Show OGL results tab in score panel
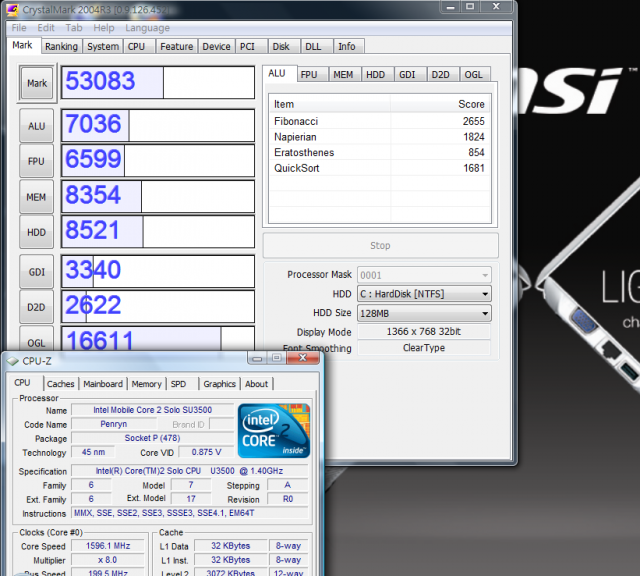 tap(473, 75)
